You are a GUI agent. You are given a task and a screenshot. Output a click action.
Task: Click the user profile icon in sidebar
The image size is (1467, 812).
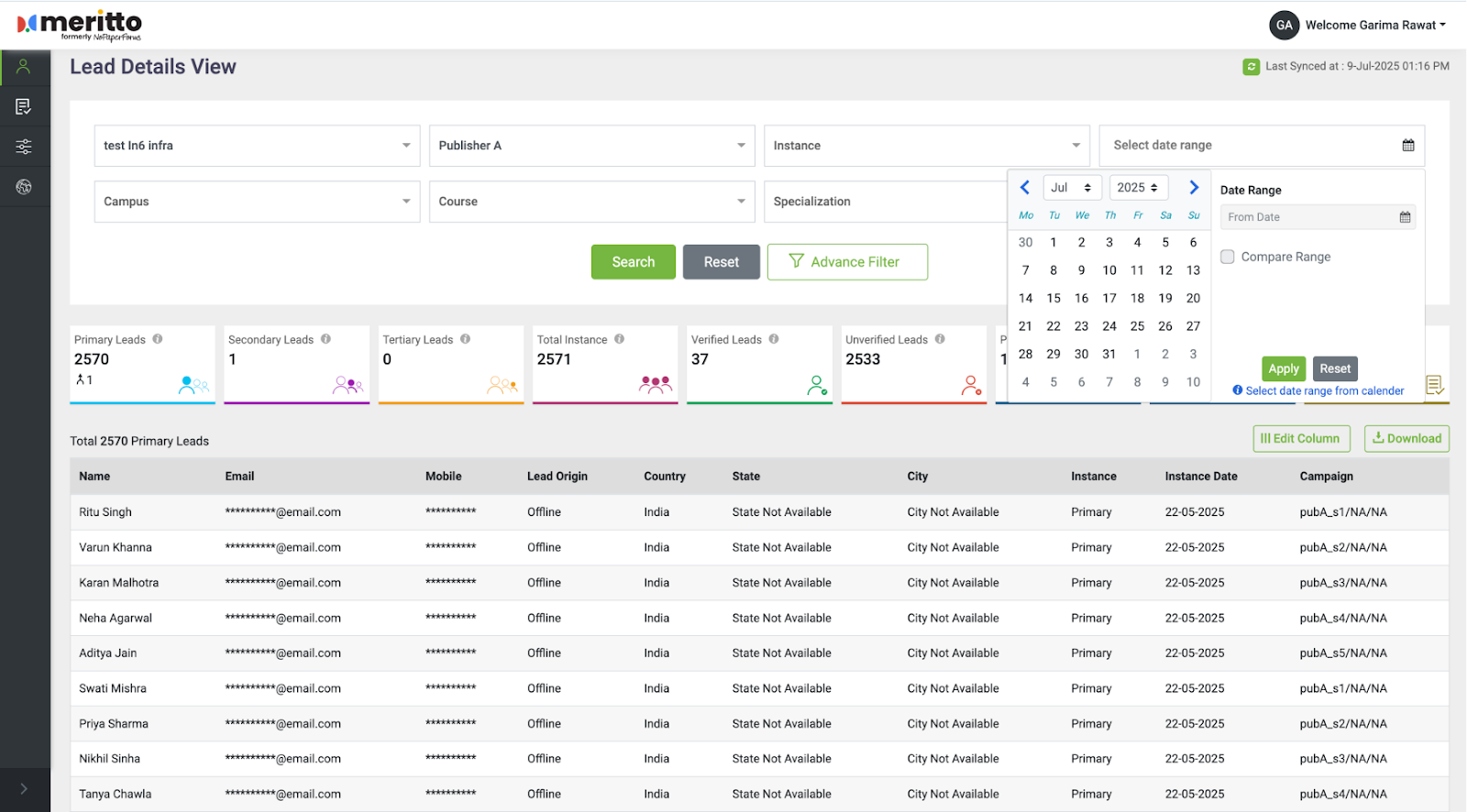[x=24, y=67]
